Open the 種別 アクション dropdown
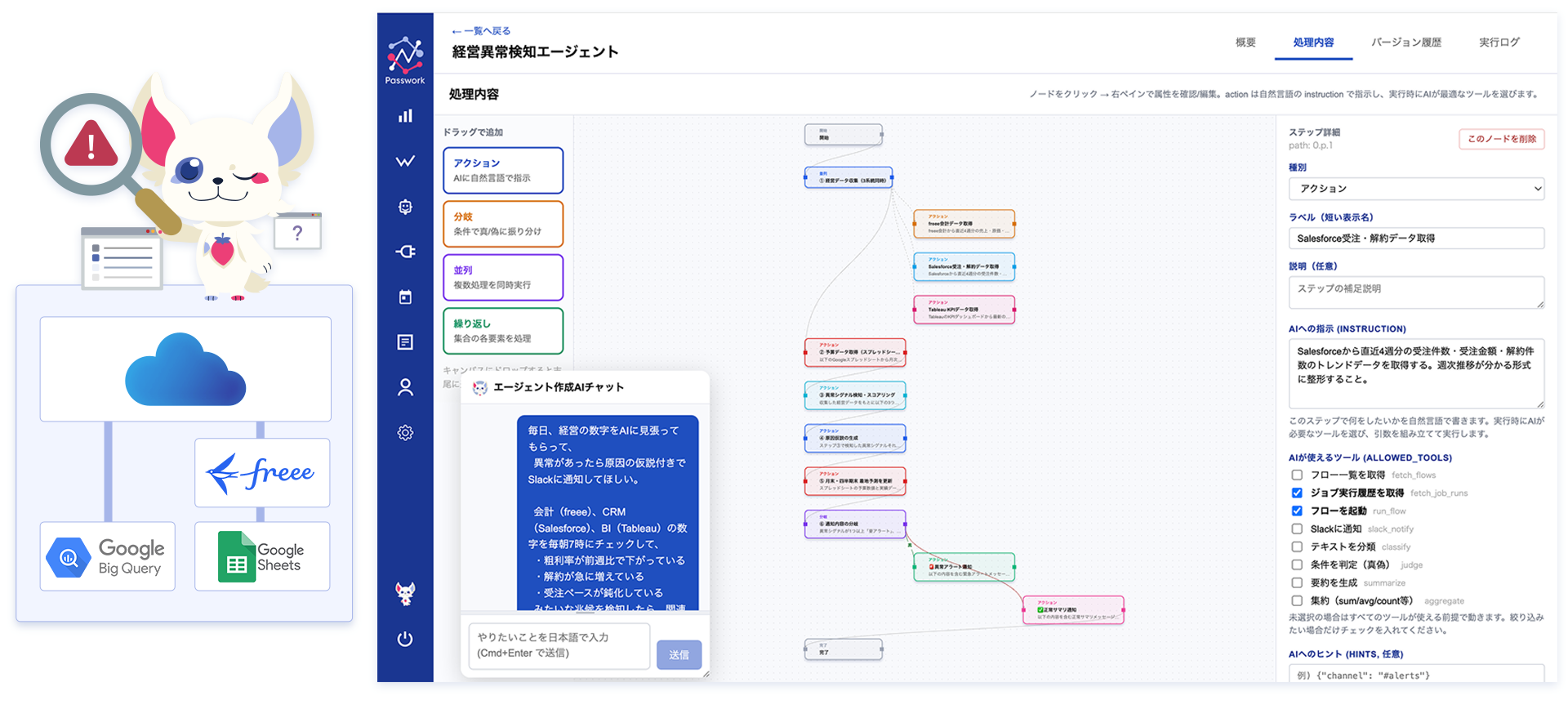 (x=1416, y=189)
